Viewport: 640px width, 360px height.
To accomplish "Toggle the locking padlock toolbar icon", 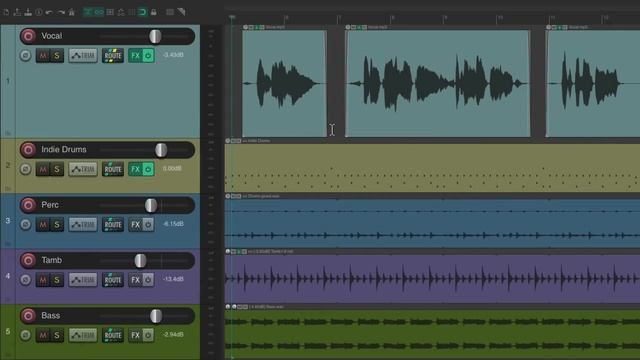I will (153, 12).
